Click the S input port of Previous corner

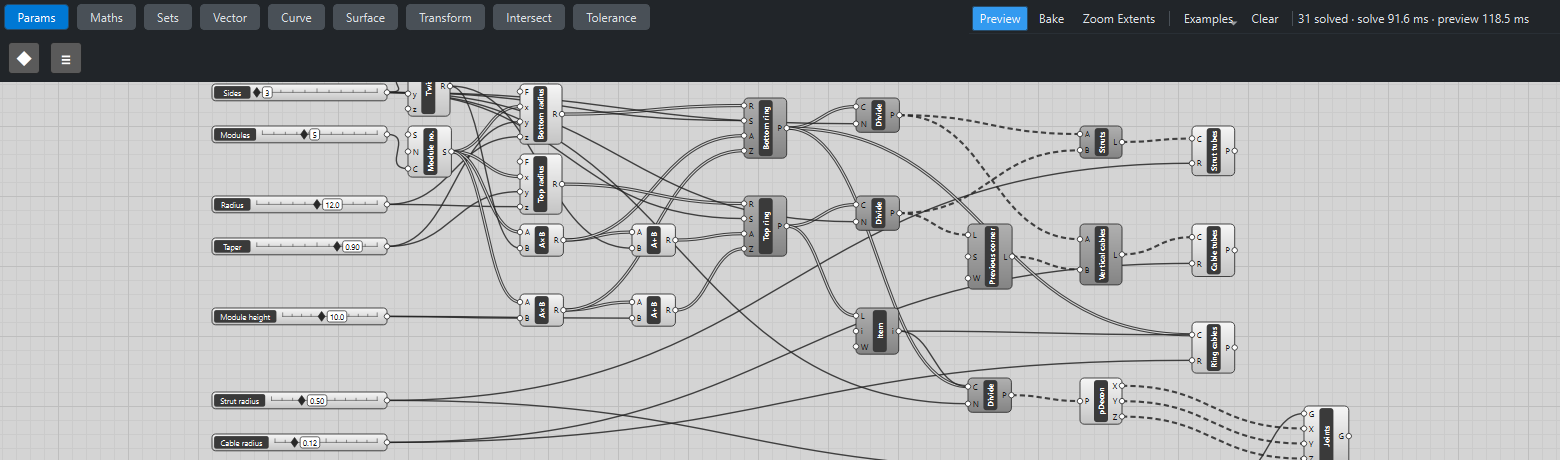tap(970, 256)
